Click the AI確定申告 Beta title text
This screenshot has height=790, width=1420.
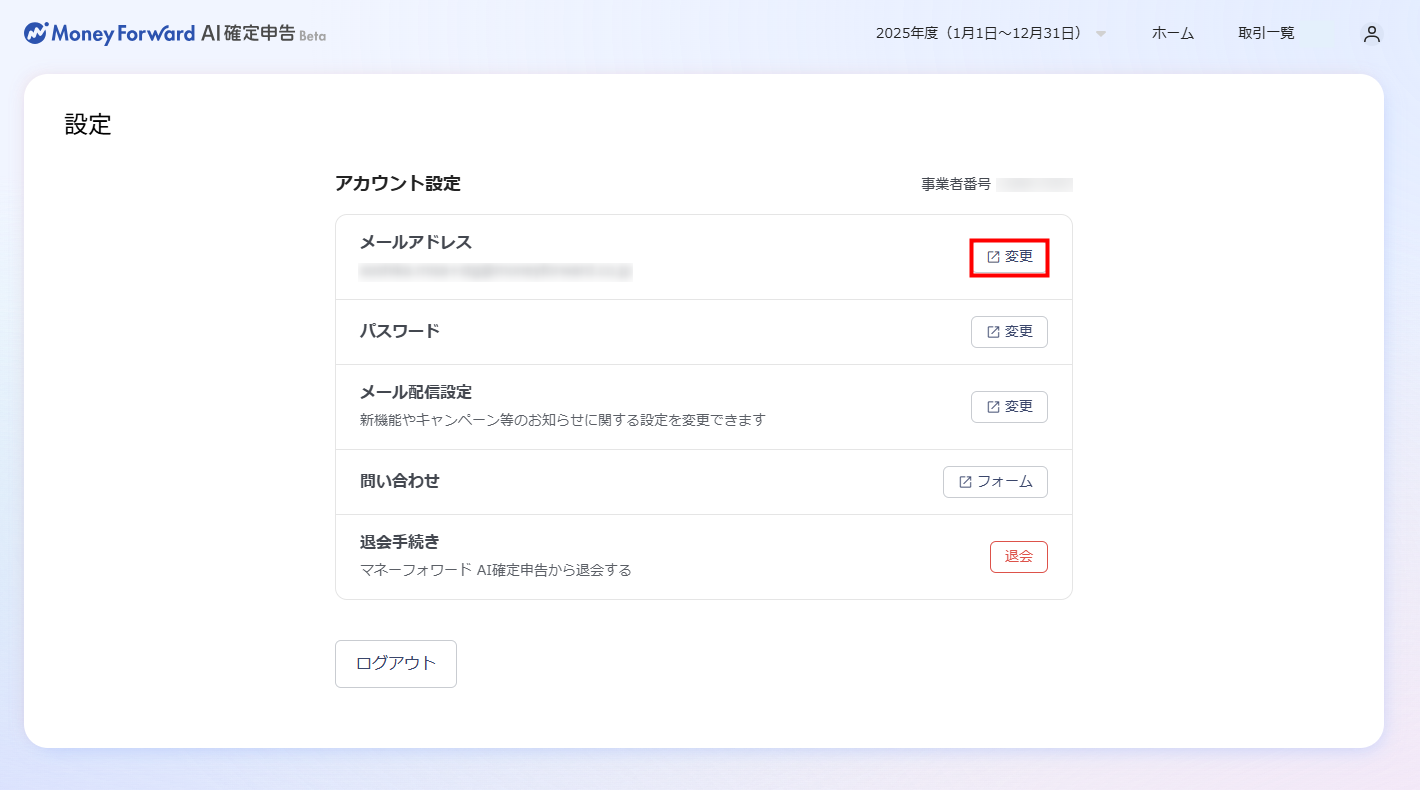262,33
